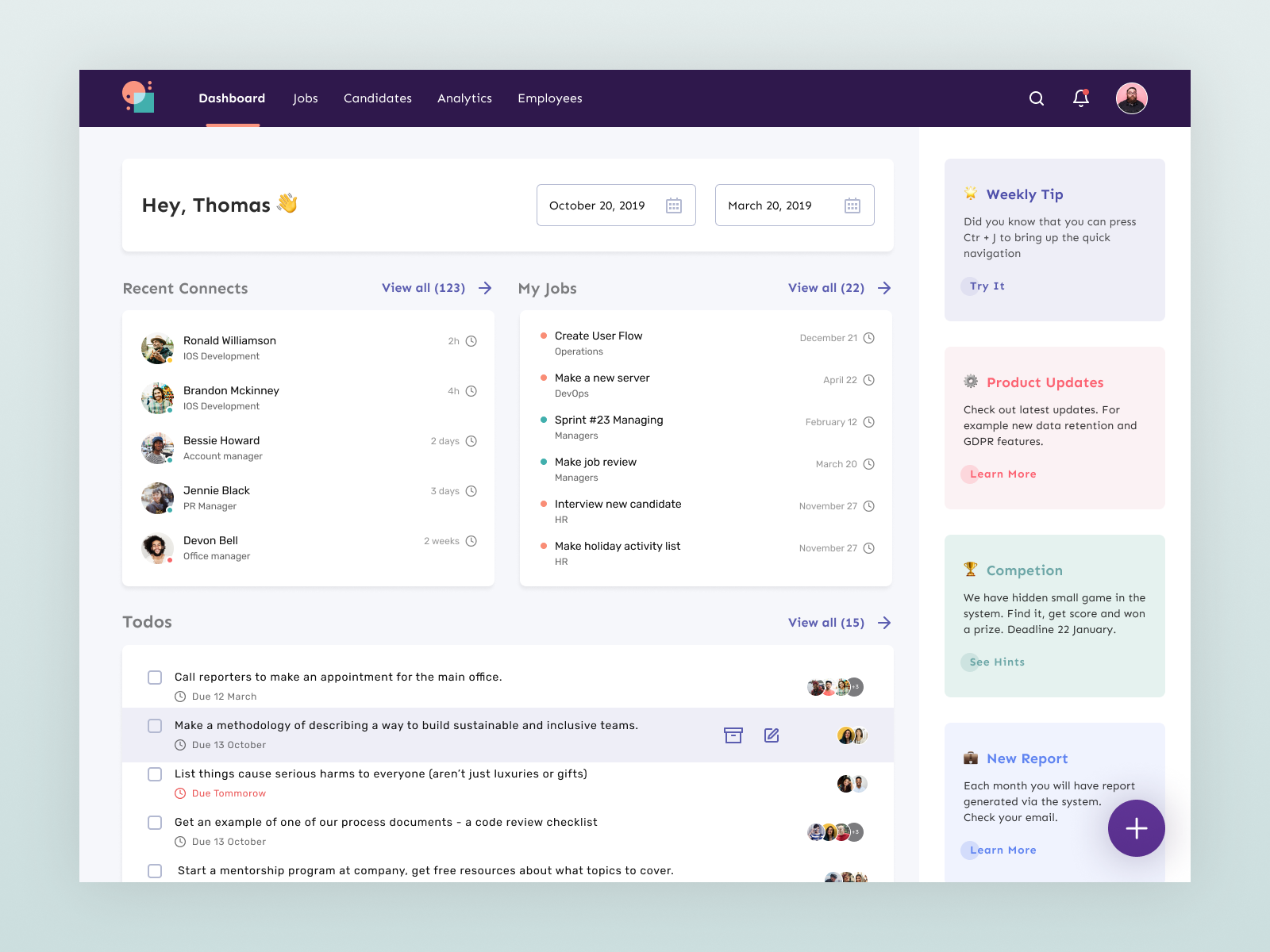Check the List things cause harms checkbox

click(x=155, y=774)
